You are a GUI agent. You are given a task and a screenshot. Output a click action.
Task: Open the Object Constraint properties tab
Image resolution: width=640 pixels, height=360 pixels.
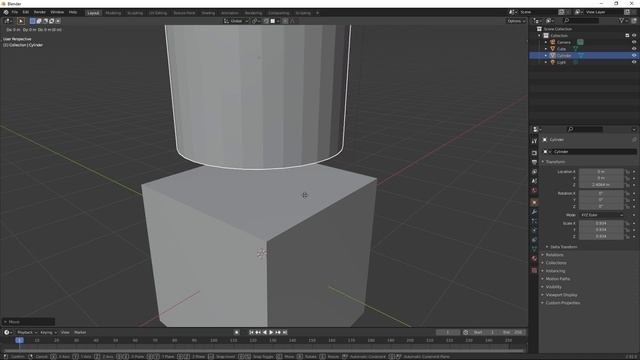pos(534,240)
